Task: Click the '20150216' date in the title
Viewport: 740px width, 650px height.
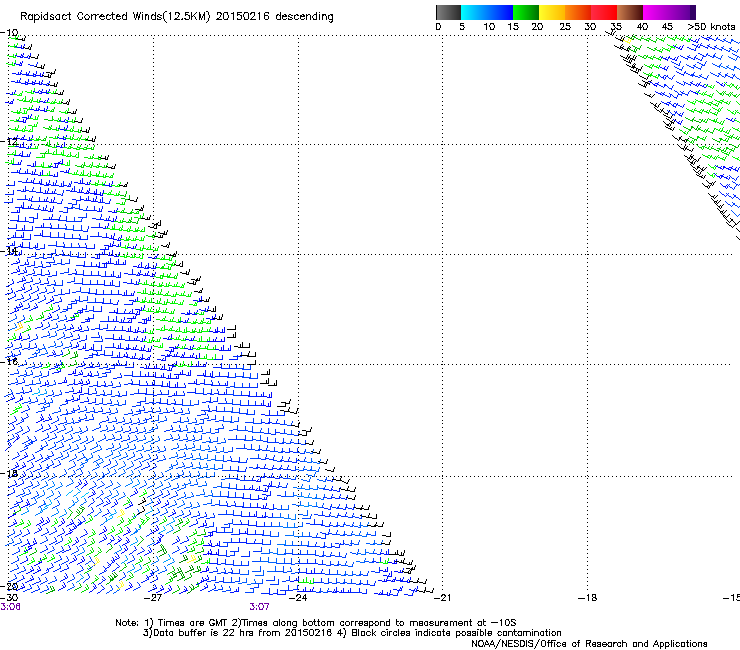Action: (x=243, y=17)
